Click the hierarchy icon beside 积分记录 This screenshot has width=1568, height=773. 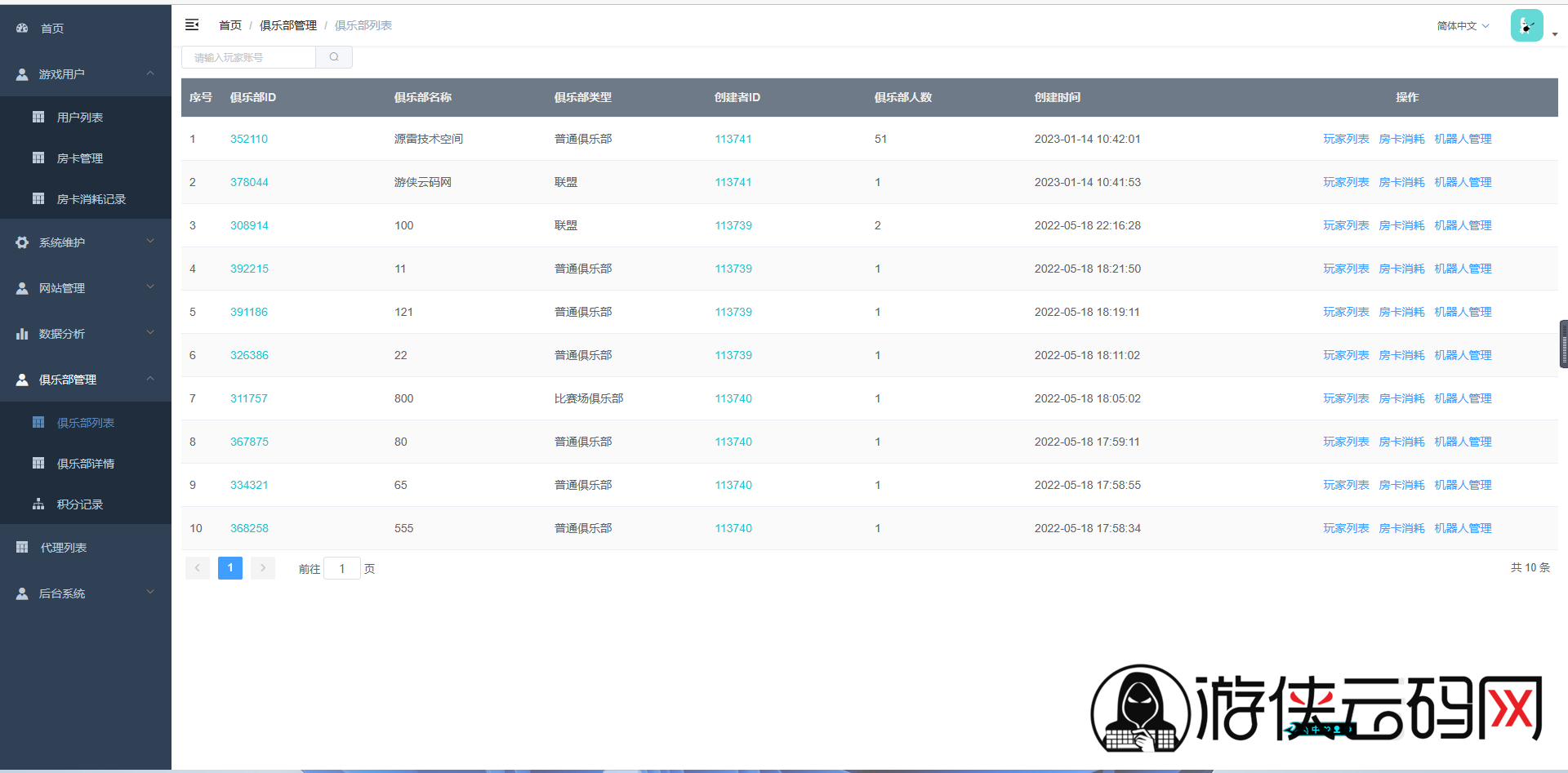[38, 504]
